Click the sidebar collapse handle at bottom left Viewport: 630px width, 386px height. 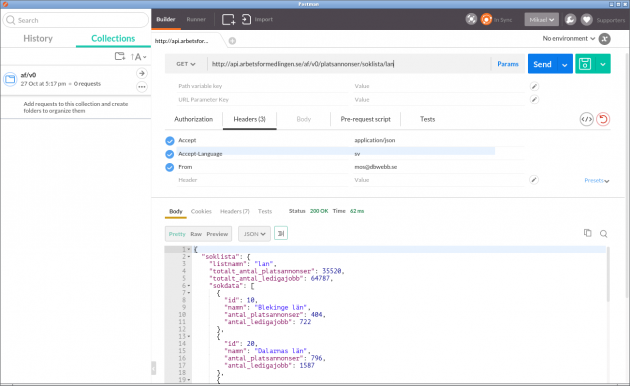point(153,368)
